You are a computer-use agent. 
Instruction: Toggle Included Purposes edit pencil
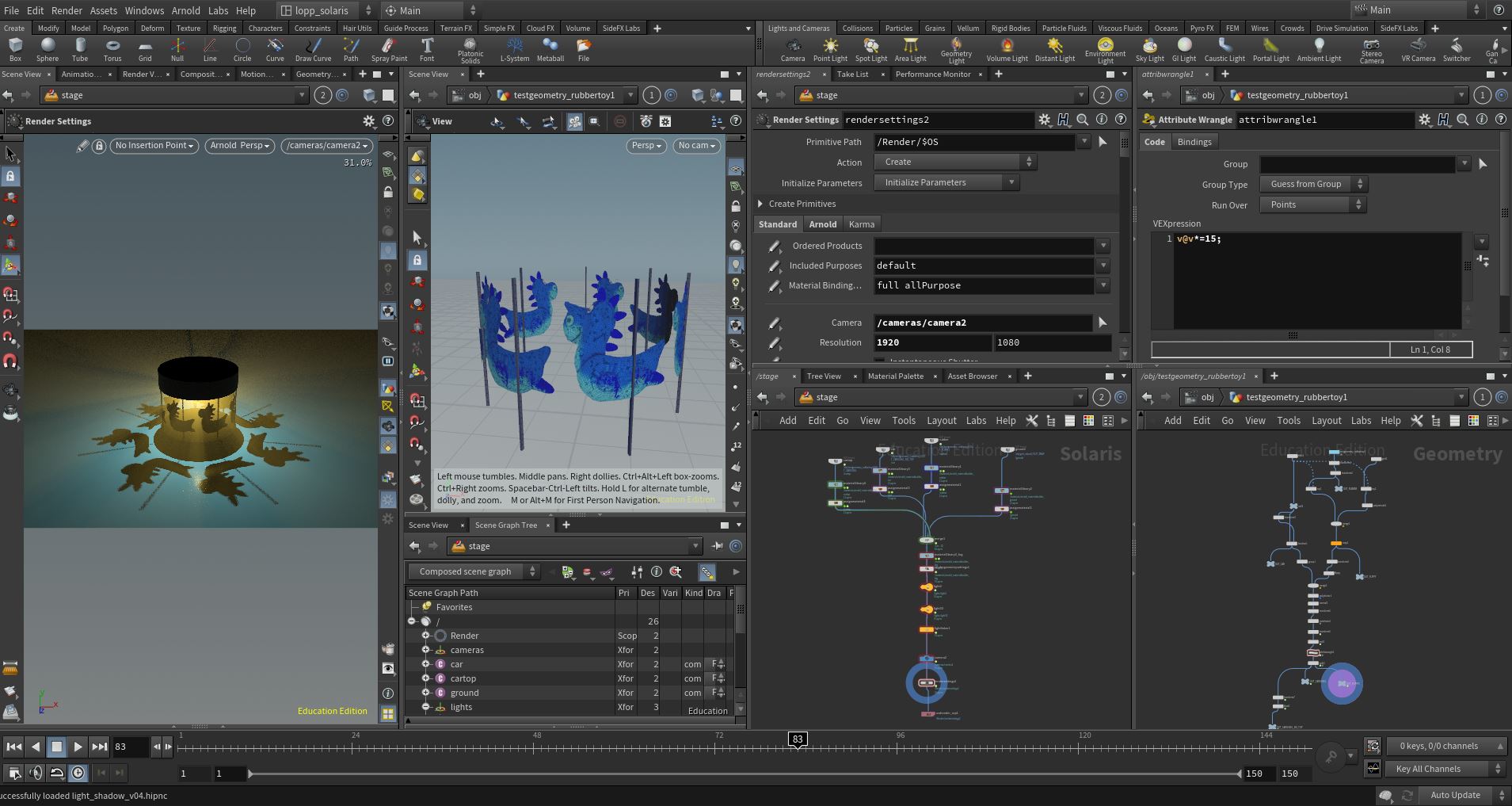775,266
